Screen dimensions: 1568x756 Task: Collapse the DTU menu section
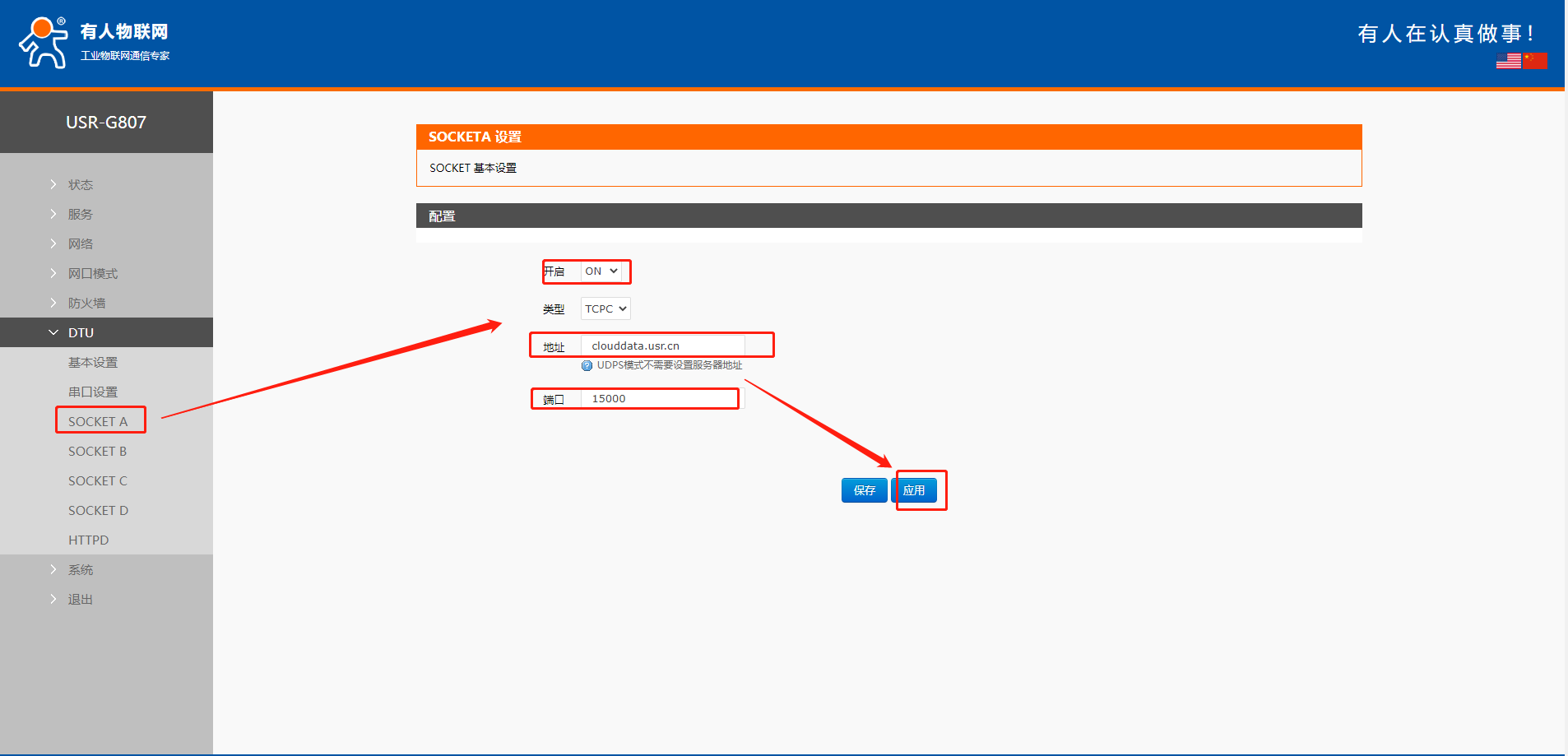(x=81, y=333)
